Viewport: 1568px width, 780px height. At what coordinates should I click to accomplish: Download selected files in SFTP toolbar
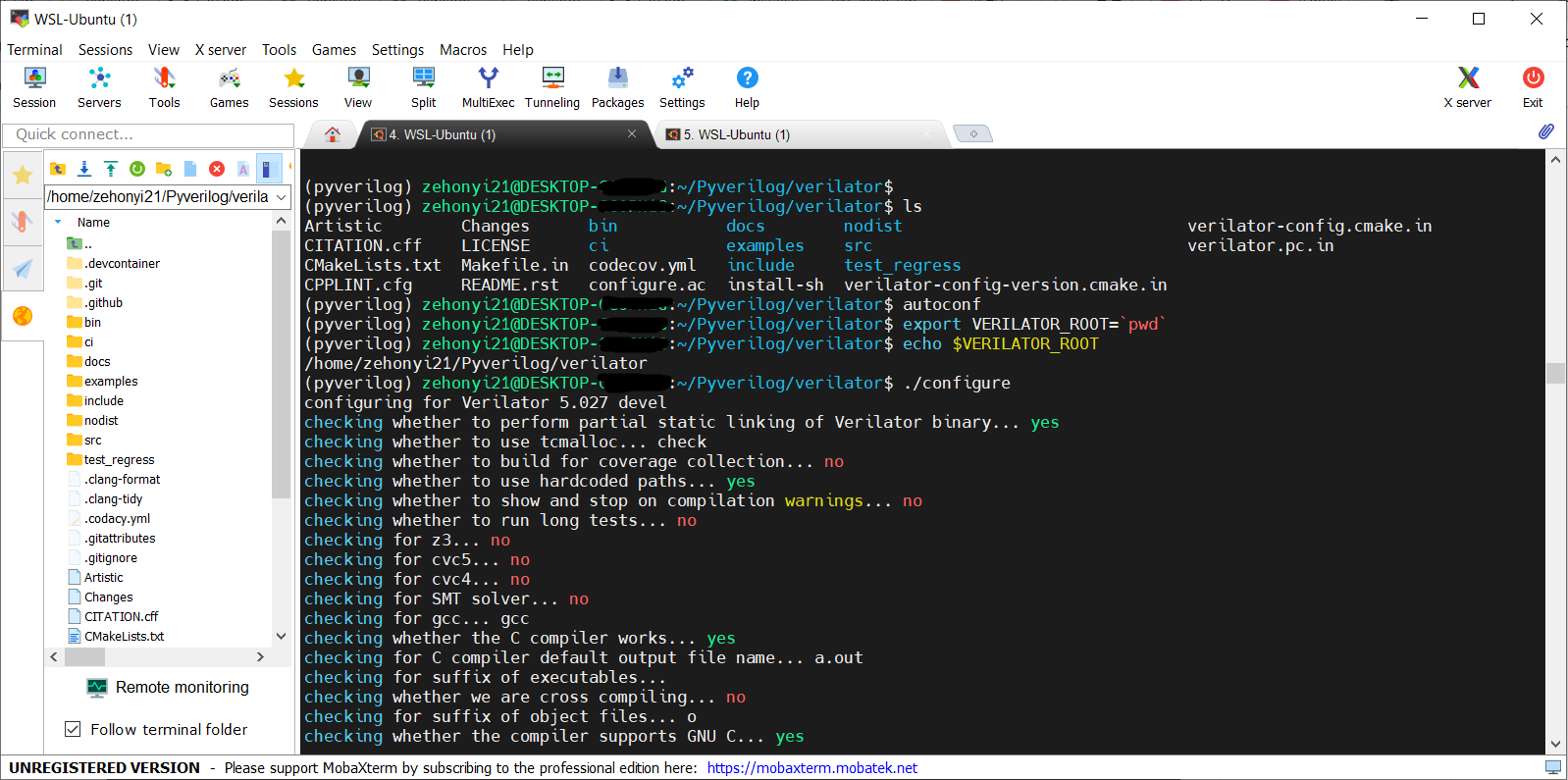[84, 169]
